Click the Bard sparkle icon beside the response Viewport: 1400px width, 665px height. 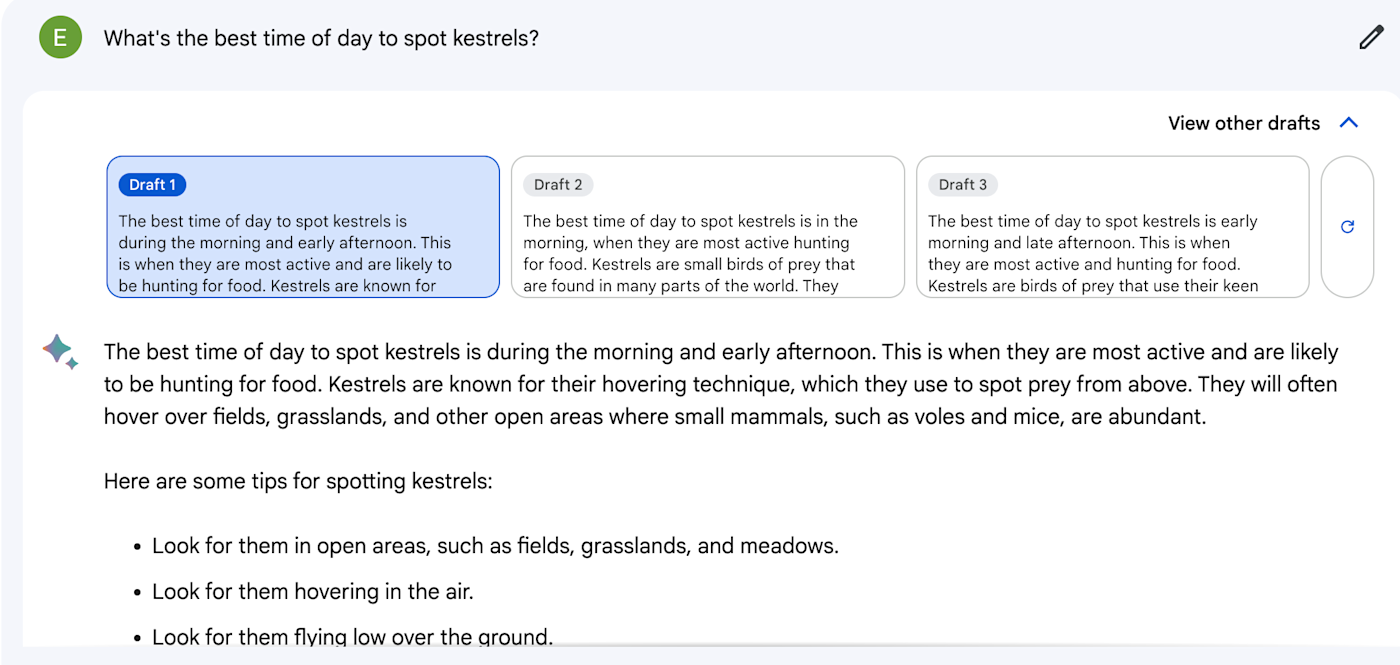tap(60, 352)
